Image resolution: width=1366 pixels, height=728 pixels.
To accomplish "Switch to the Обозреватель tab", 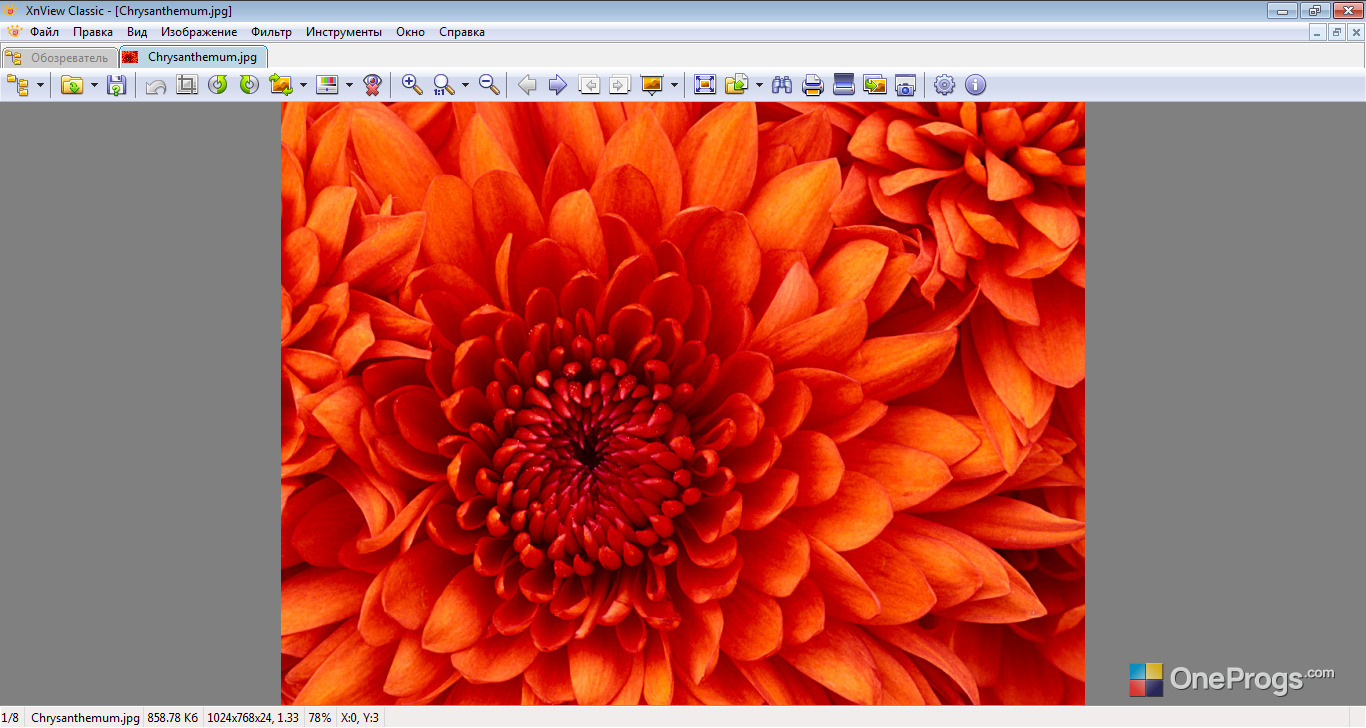I will click(x=59, y=57).
